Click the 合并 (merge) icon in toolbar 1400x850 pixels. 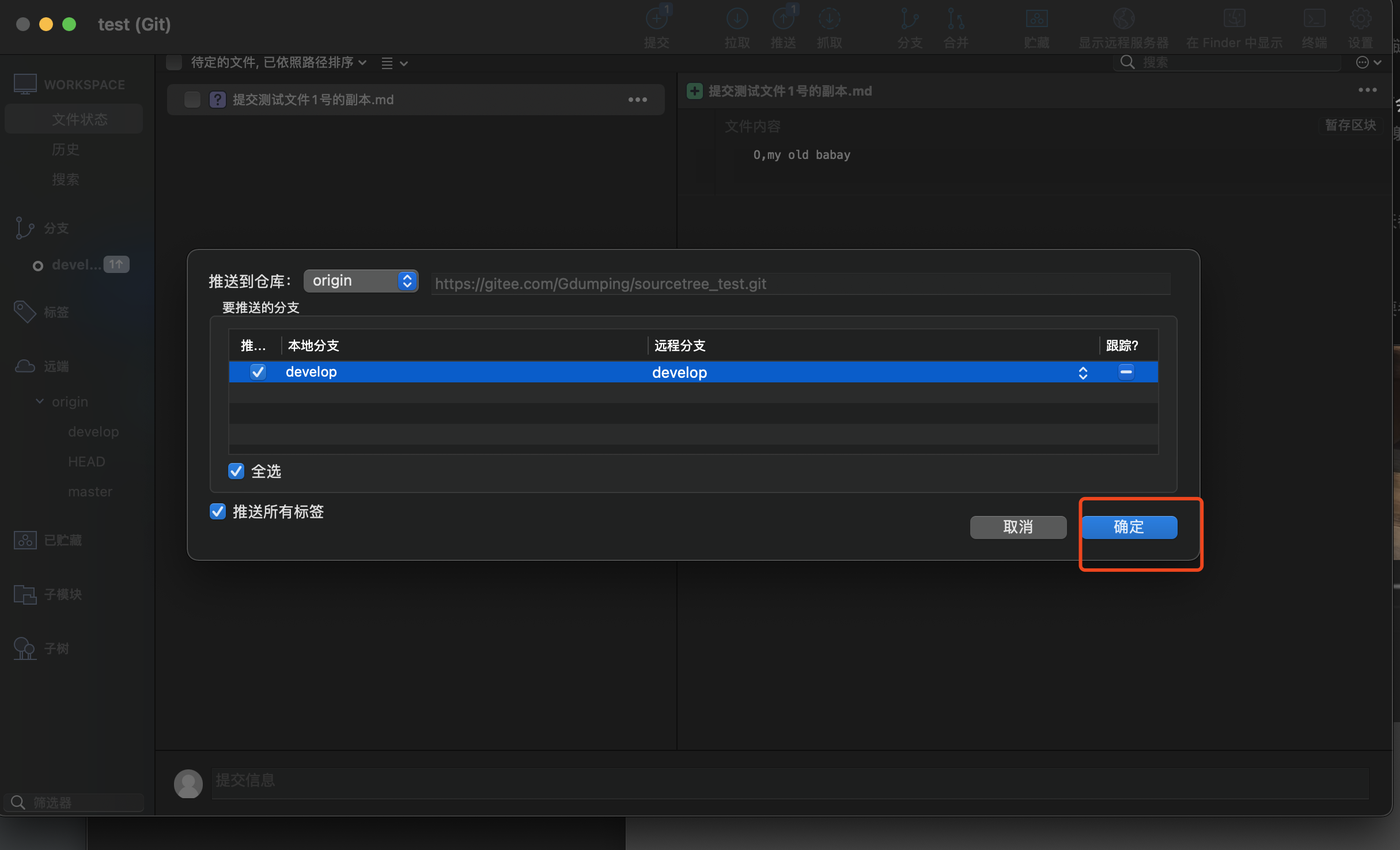point(953,26)
